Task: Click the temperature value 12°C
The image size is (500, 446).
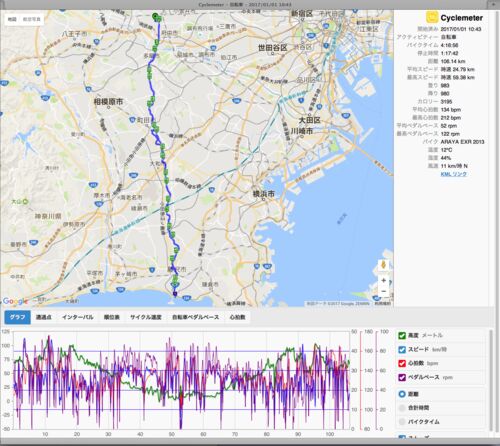Action: coord(446,150)
